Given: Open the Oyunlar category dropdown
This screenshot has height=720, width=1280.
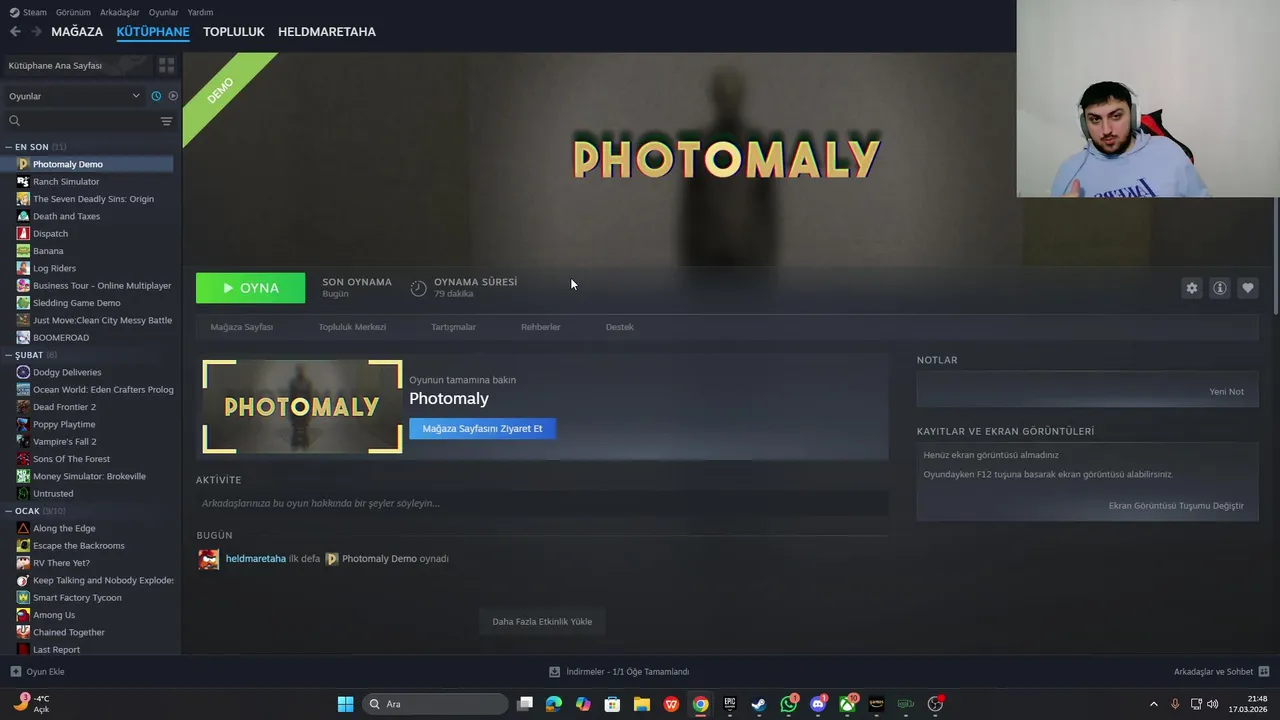Looking at the screenshot, I should [74, 96].
